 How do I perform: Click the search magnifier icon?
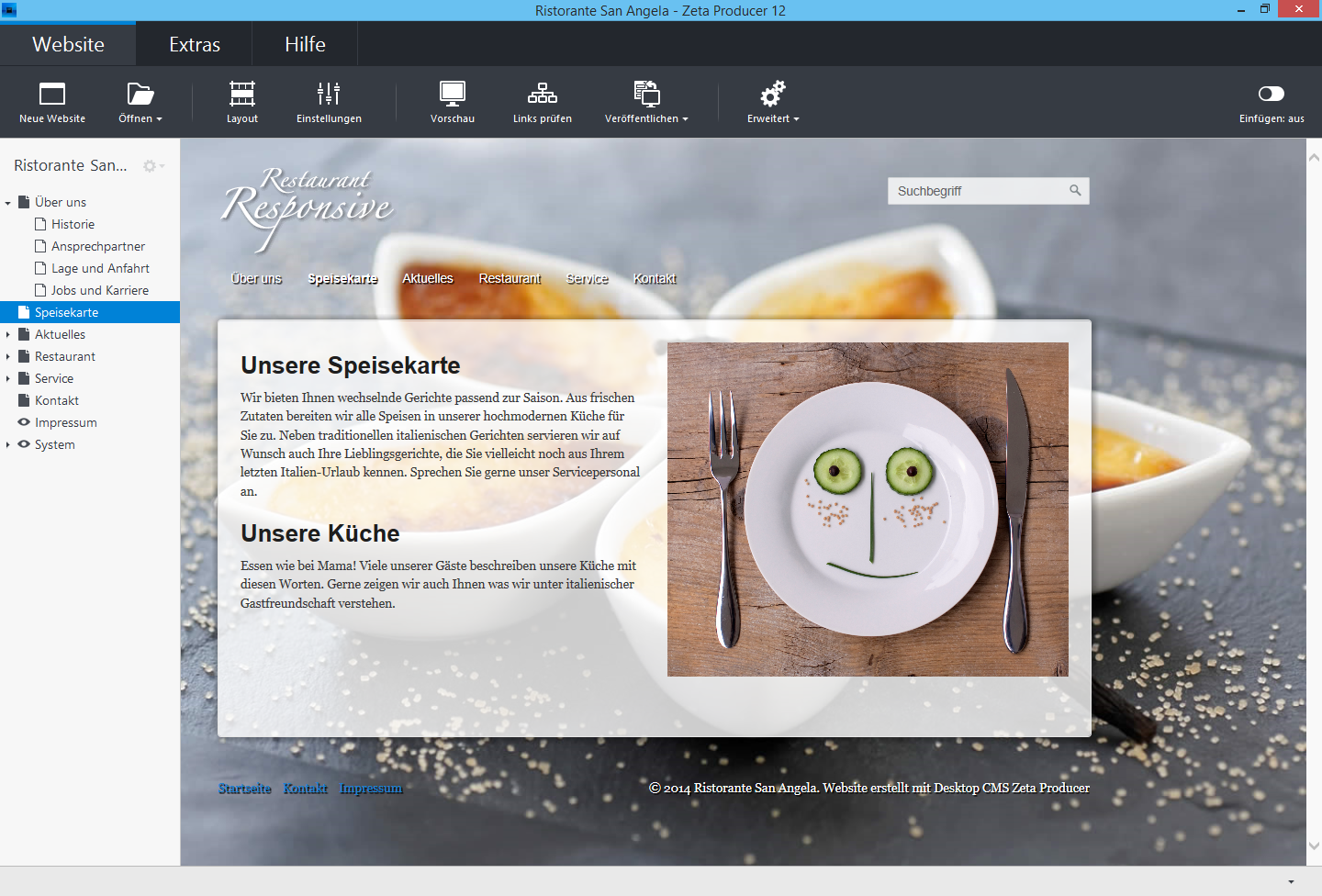(1075, 190)
